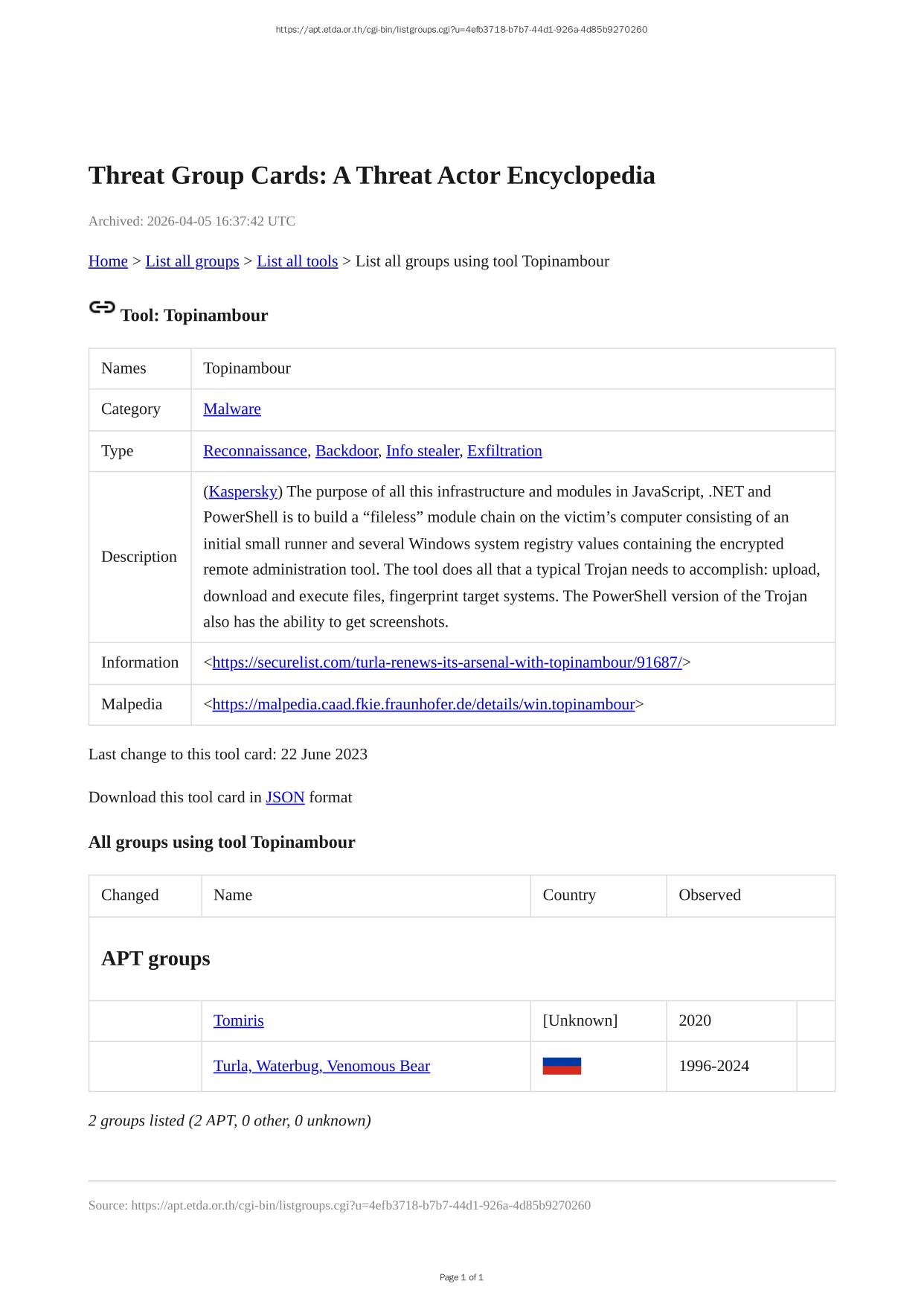
Task: Click the Country column header
Action: tap(569, 895)
